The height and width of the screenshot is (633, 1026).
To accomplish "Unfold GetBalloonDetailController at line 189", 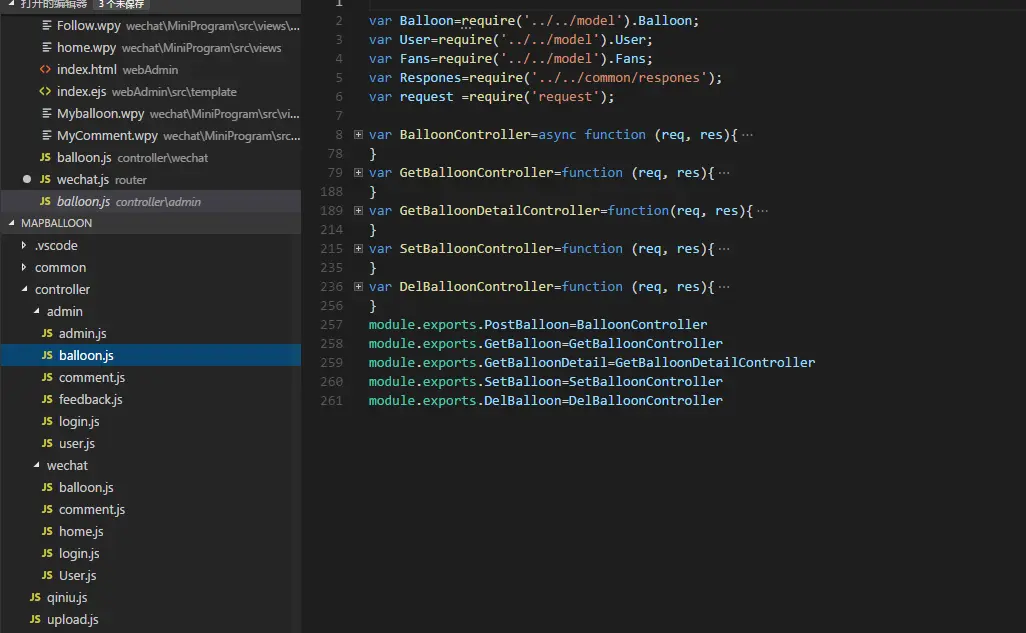I will point(358,211).
